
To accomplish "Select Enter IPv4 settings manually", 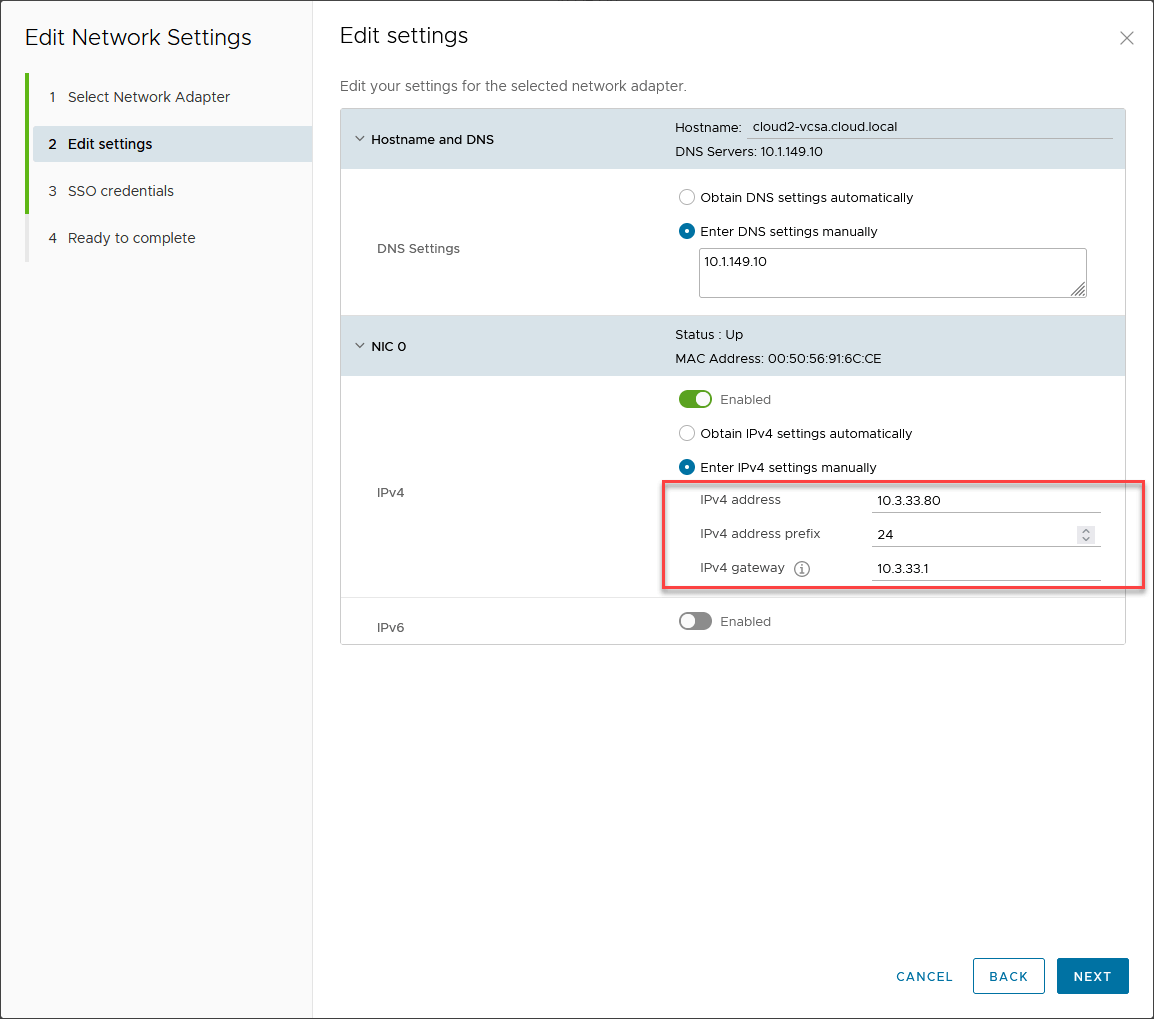I will (x=687, y=468).
